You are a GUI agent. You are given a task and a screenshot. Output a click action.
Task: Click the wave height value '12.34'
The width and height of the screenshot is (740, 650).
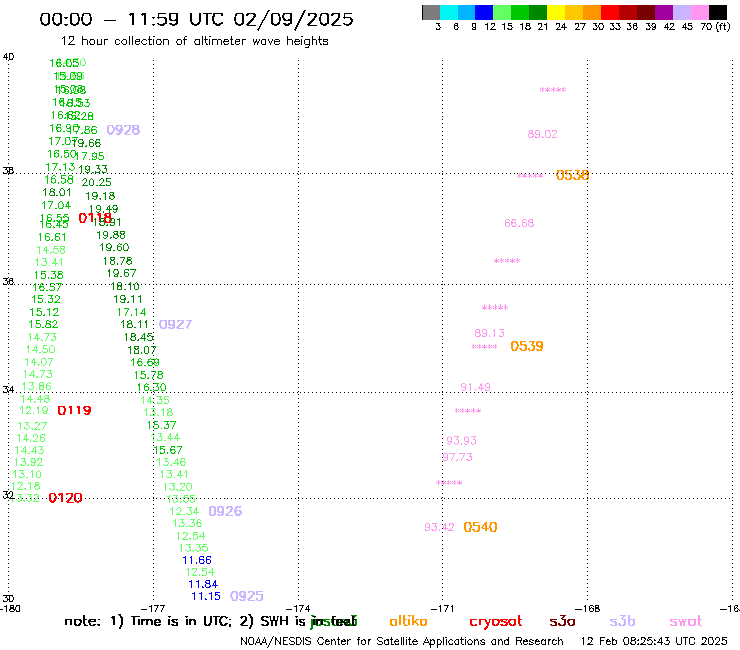click(184, 511)
